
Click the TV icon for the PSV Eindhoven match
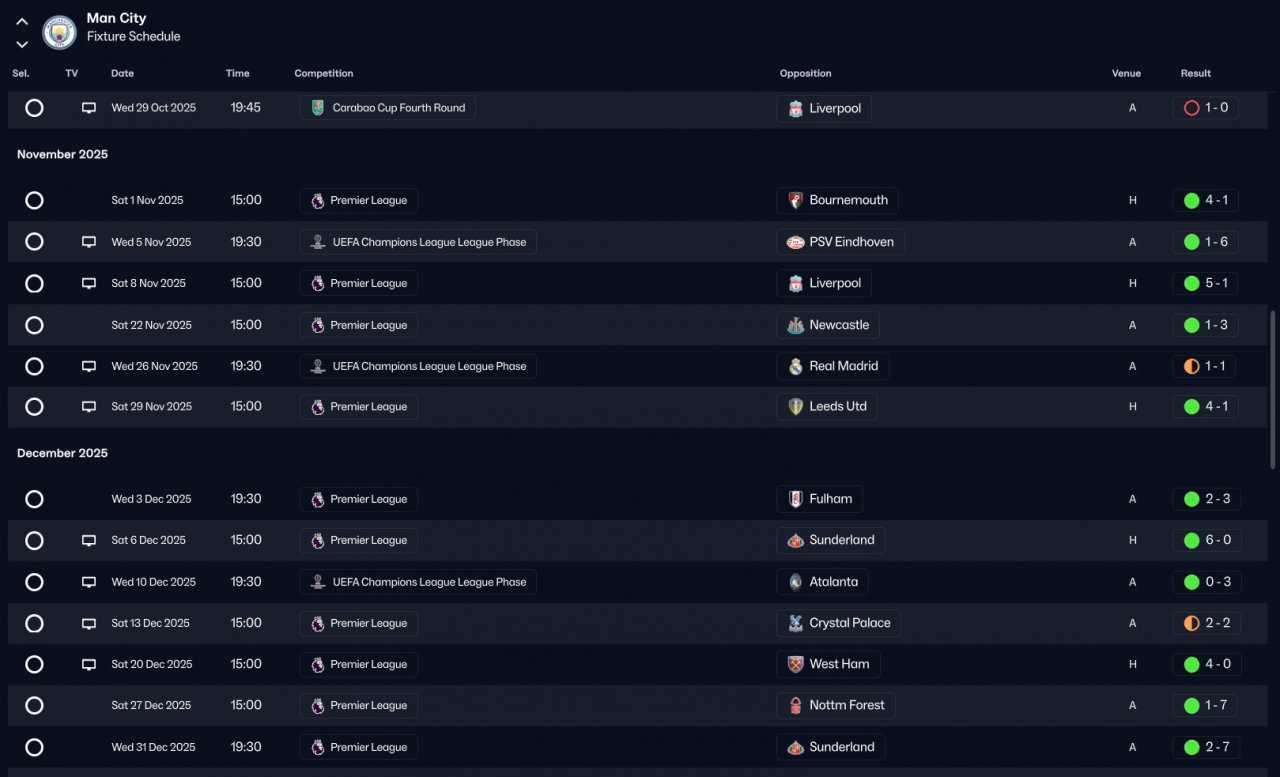(x=89, y=242)
